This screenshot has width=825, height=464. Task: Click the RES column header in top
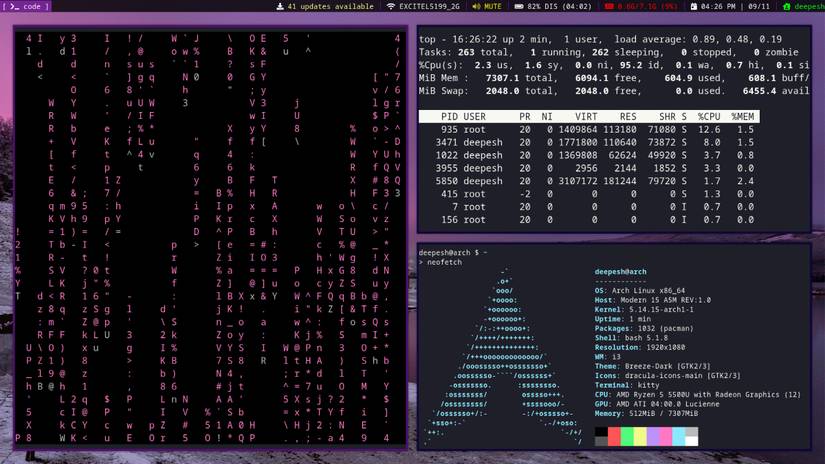coord(628,117)
